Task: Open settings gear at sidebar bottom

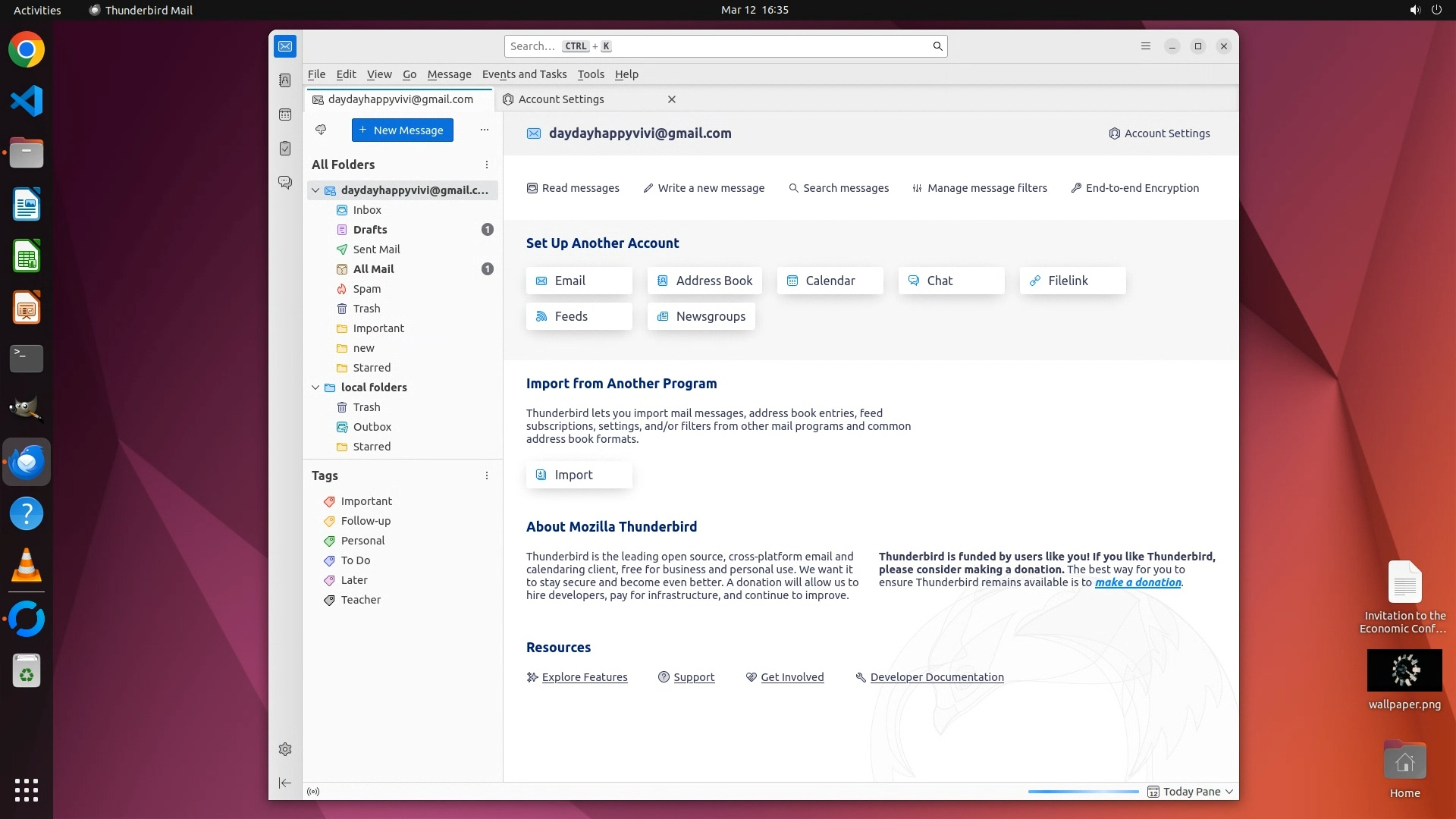Action: 285,749
